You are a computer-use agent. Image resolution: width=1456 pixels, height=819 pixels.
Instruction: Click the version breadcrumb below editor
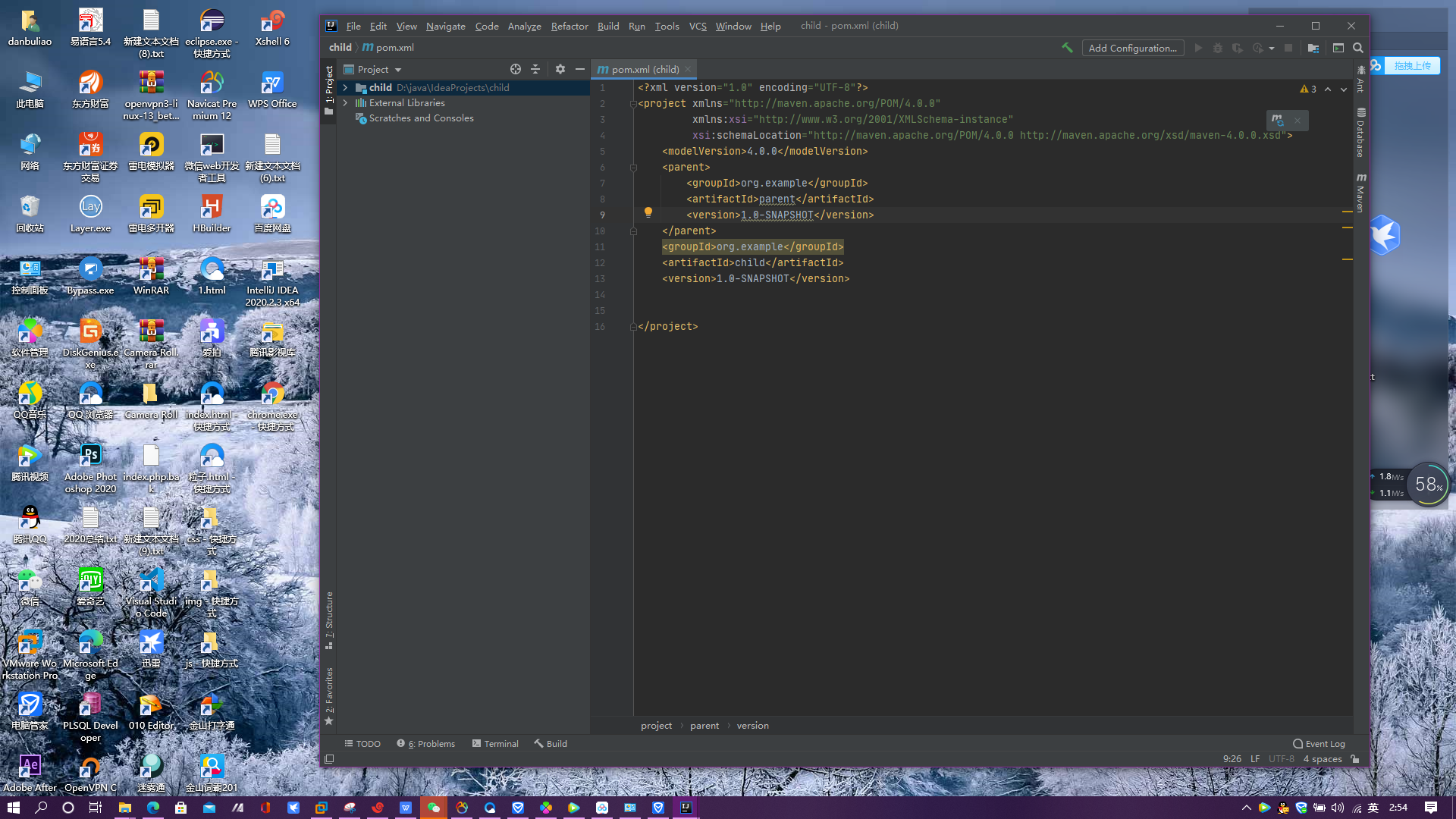click(x=752, y=726)
